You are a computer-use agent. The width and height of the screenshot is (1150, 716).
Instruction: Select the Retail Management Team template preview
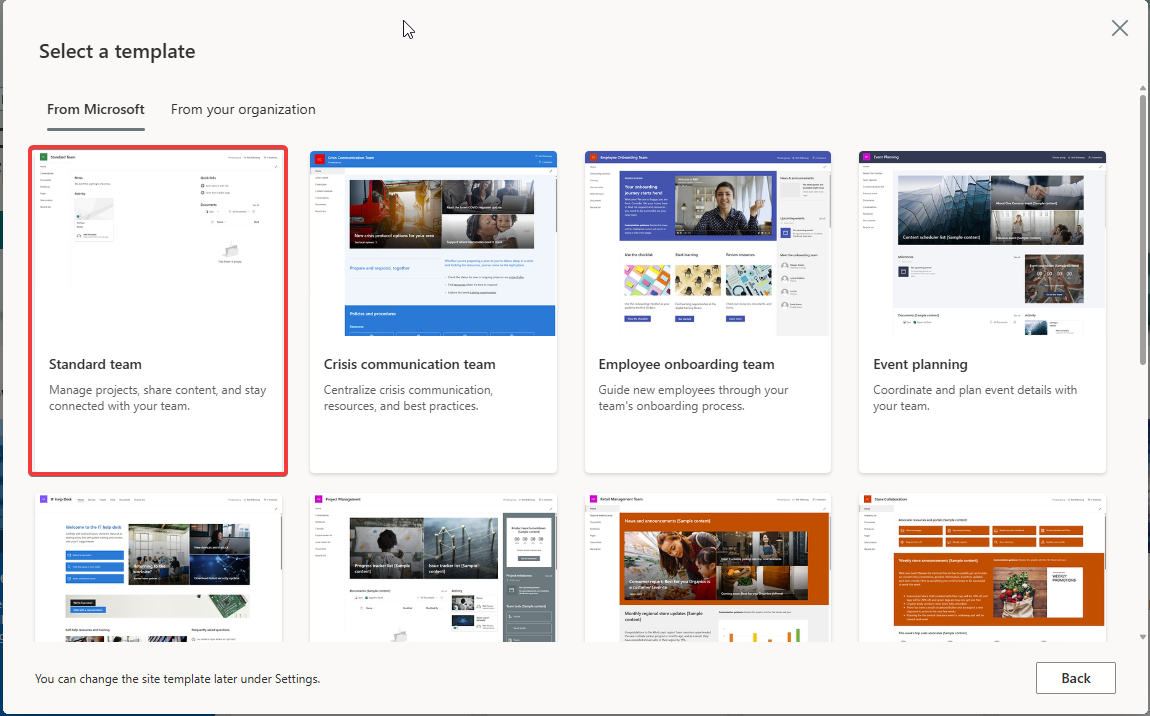pyautogui.click(x=708, y=568)
